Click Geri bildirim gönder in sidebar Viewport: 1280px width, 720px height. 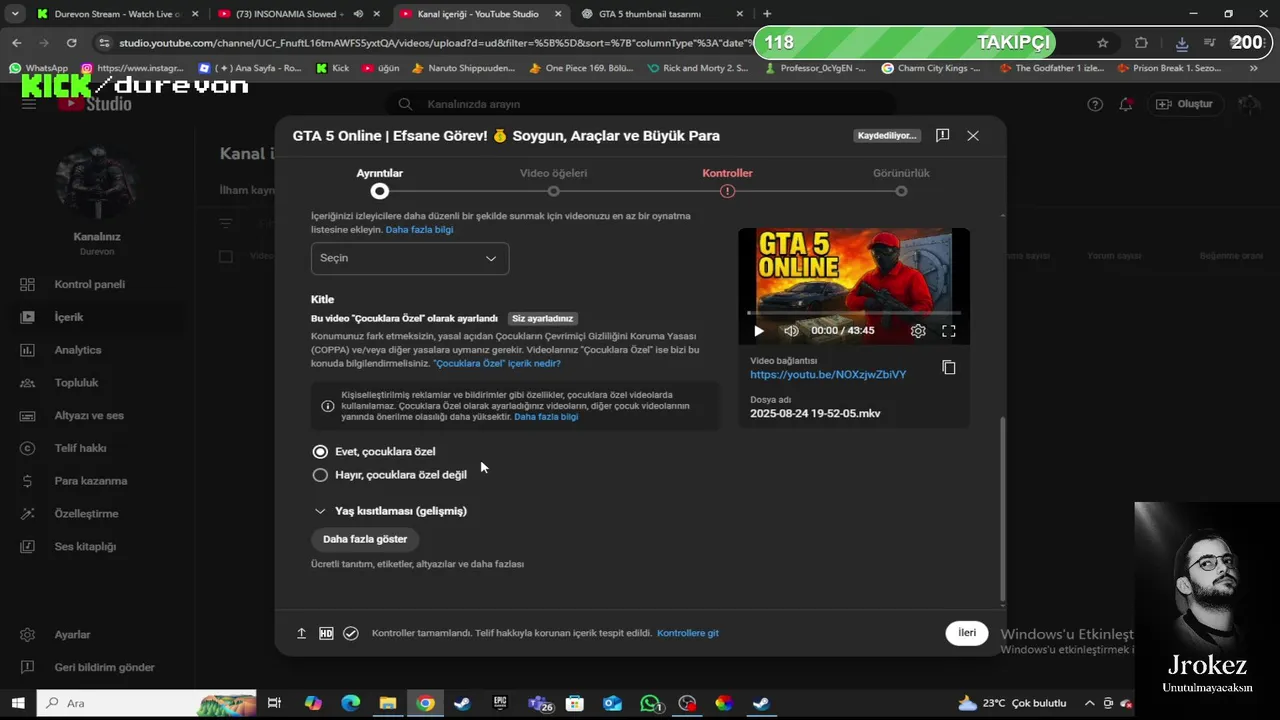(x=104, y=667)
